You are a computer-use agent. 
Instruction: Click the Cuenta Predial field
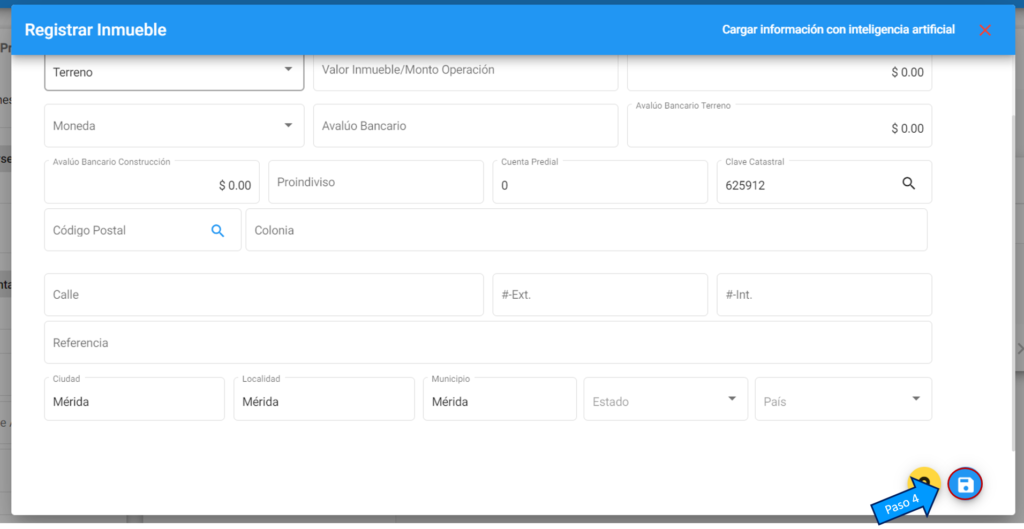tap(600, 182)
